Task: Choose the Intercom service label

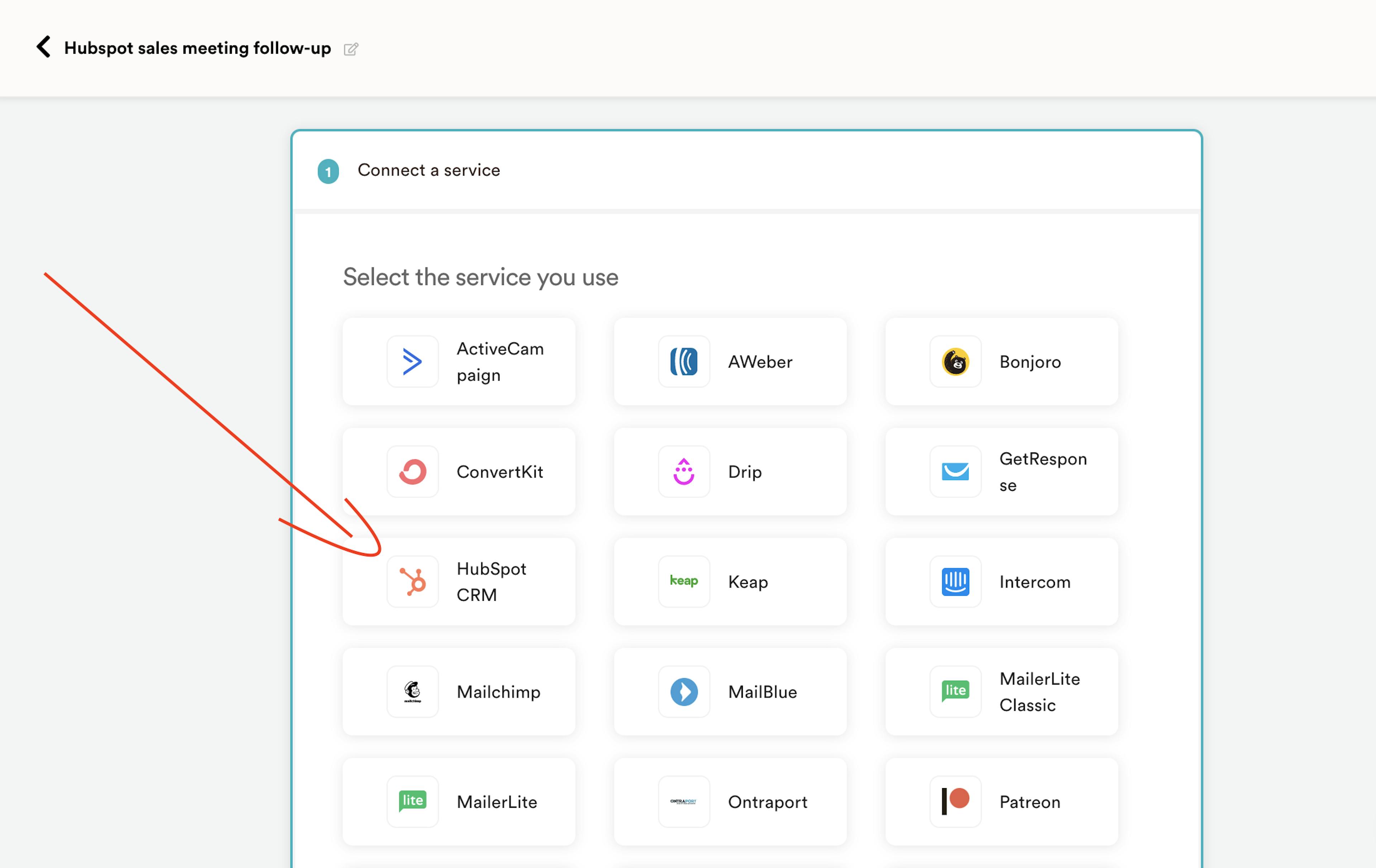Action: click(1035, 582)
